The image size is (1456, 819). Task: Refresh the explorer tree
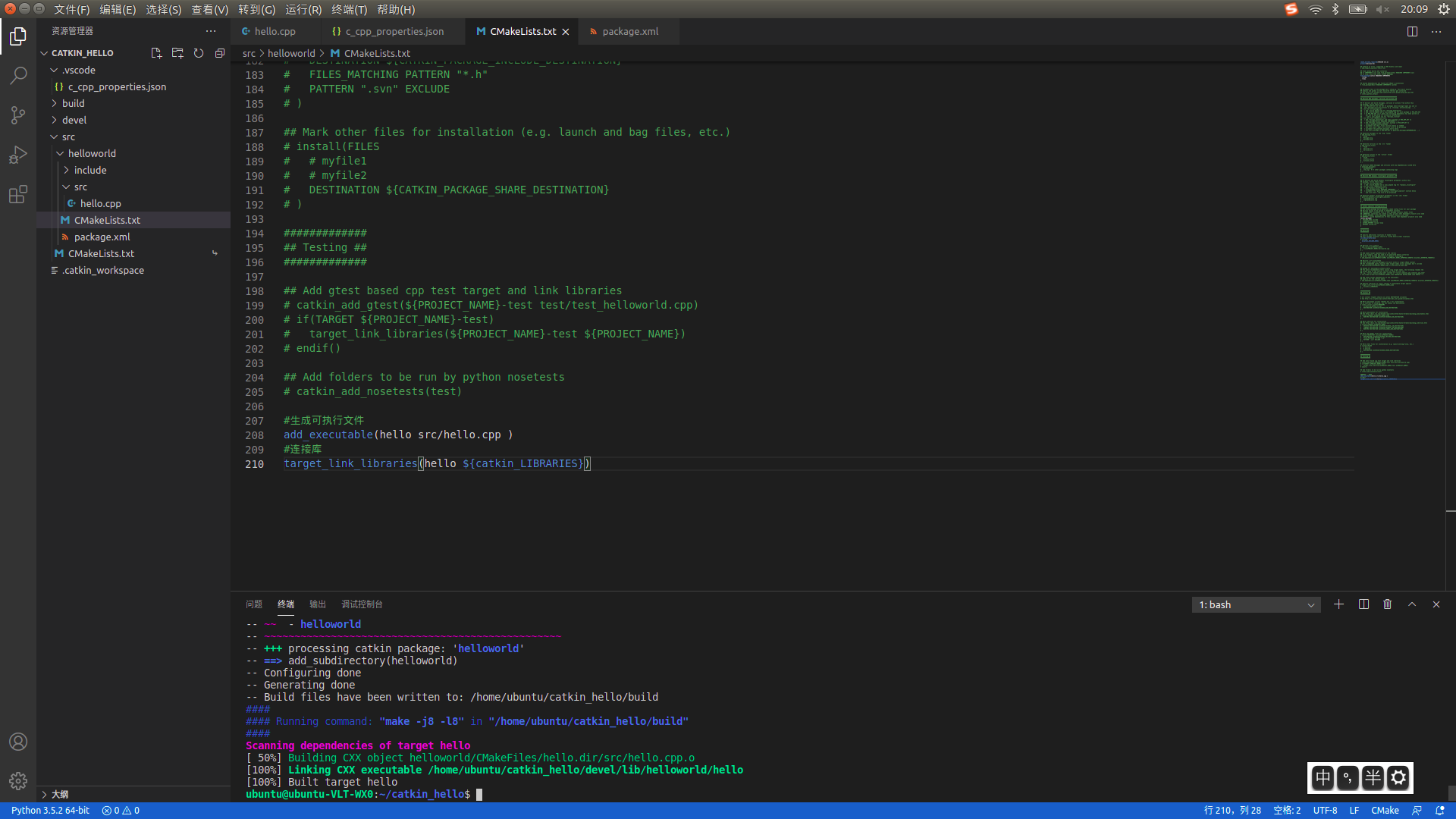coord(199,53)
